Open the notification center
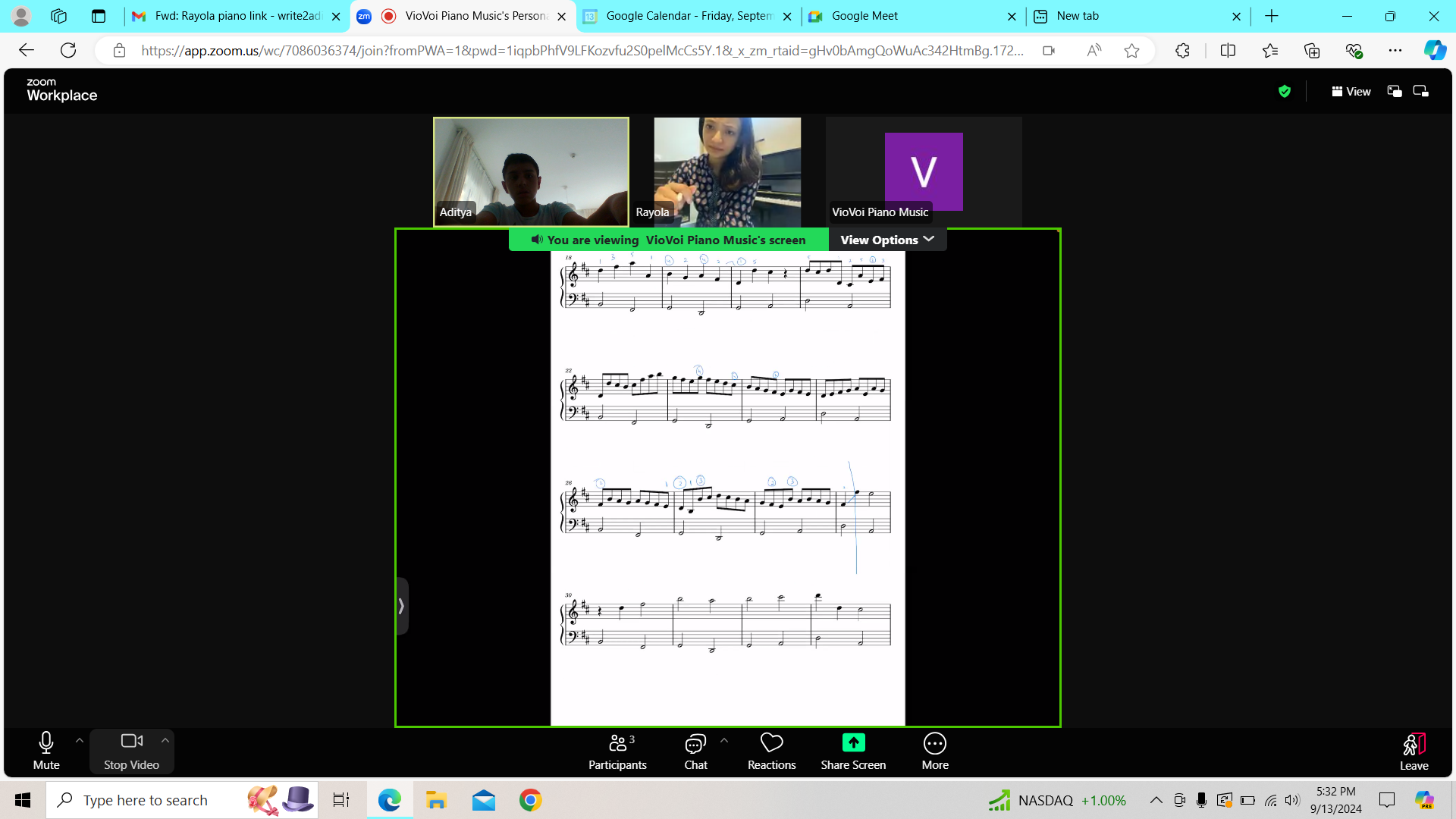The height and width of the screenshot is (819, 1456). (1387, 800)
